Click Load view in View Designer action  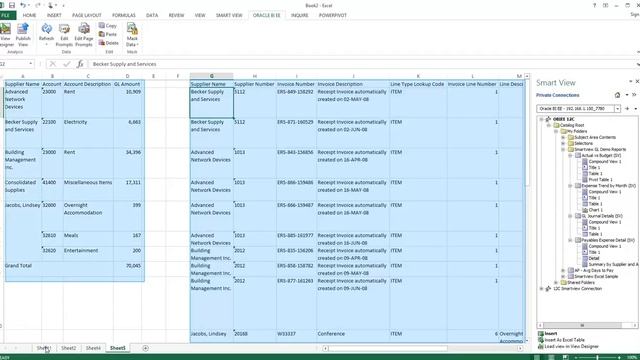[x=568, y=347]
